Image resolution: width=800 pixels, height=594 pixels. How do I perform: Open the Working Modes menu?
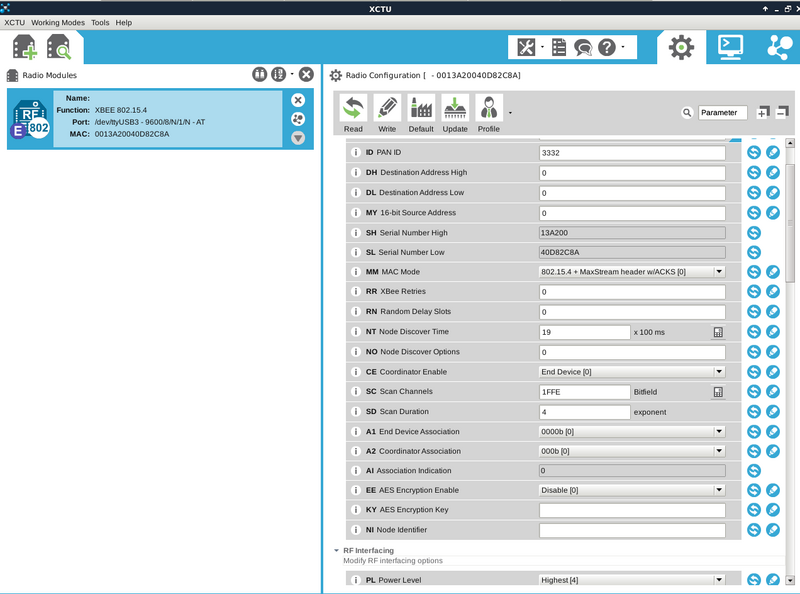tap(58, 22)
